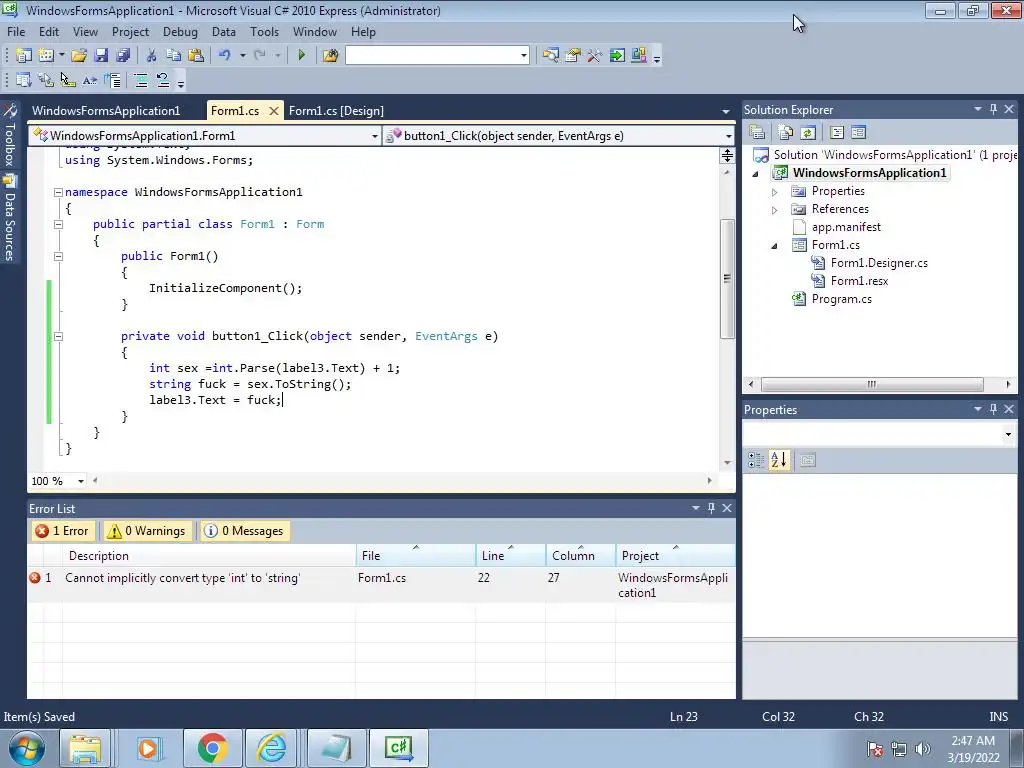Start debugging with the green play icon
The image size is (1024, 768).
(302, 56)
